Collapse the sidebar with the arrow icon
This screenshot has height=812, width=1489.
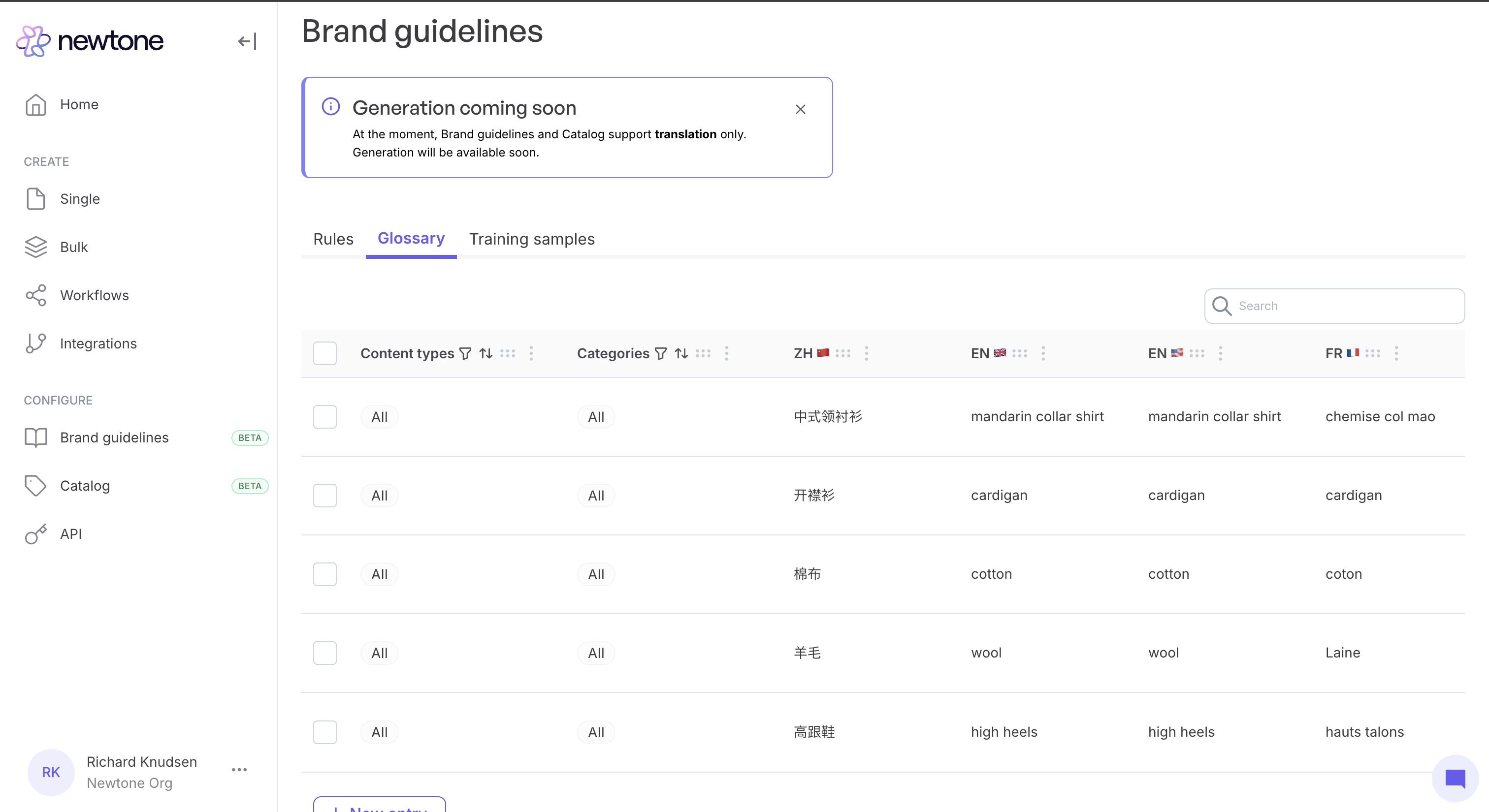tap(247, 41)
